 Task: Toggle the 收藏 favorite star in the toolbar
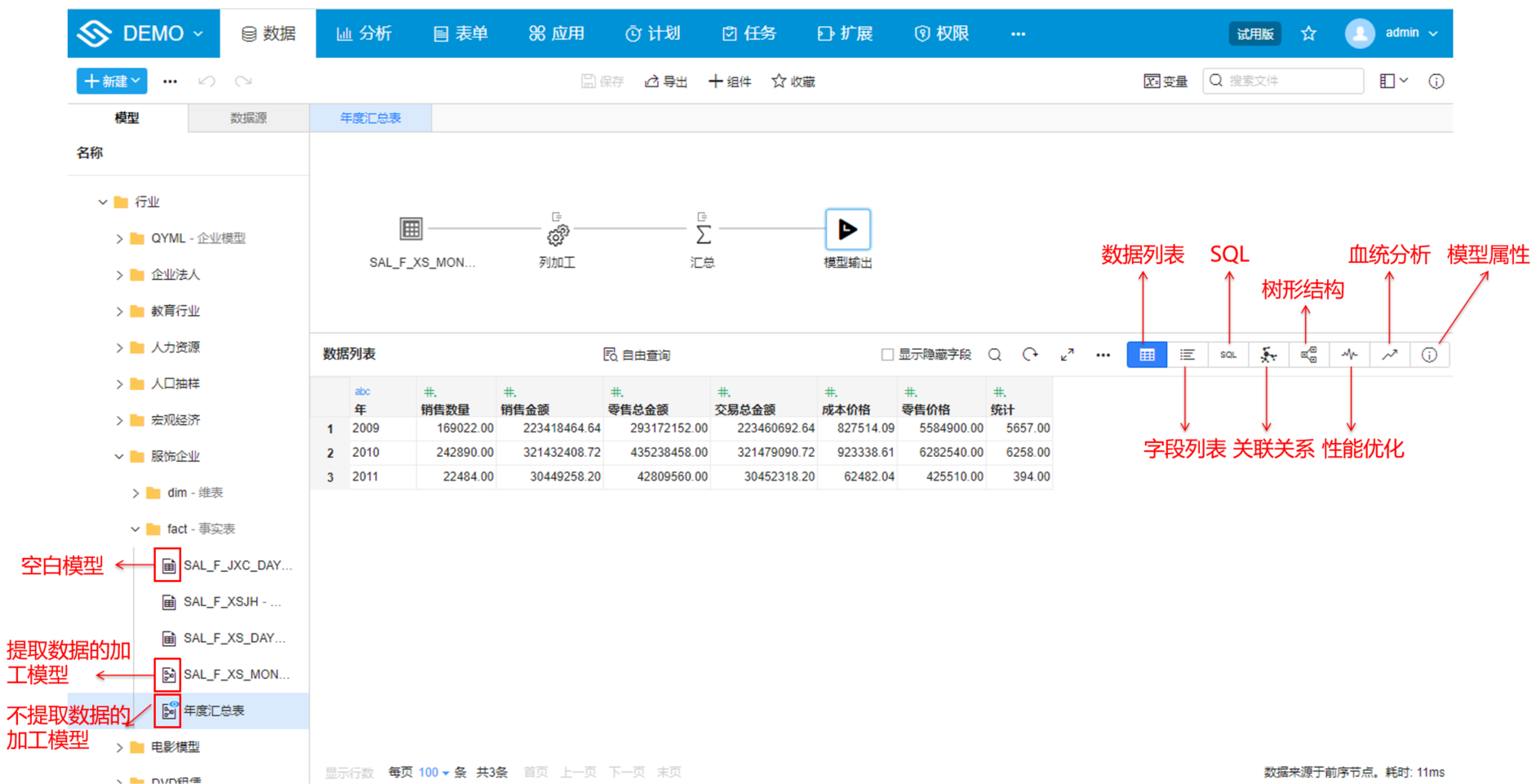pyautogui.click(x=792, y=81)
